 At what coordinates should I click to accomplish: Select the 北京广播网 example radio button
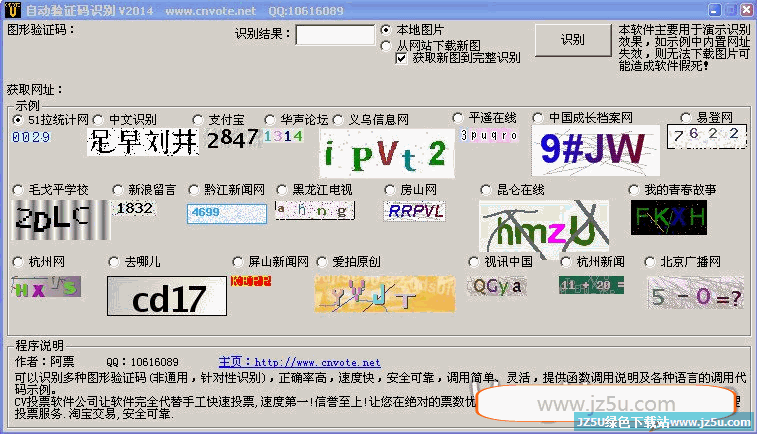pyautogui.click(x=650, y=262)
